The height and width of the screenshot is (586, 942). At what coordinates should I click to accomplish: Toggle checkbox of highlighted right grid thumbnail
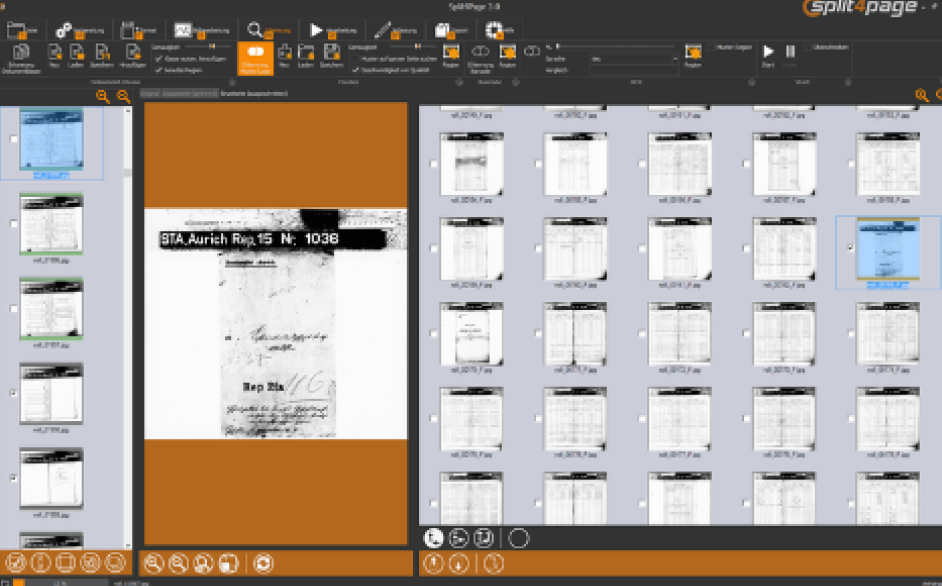(x=850, y=248)
